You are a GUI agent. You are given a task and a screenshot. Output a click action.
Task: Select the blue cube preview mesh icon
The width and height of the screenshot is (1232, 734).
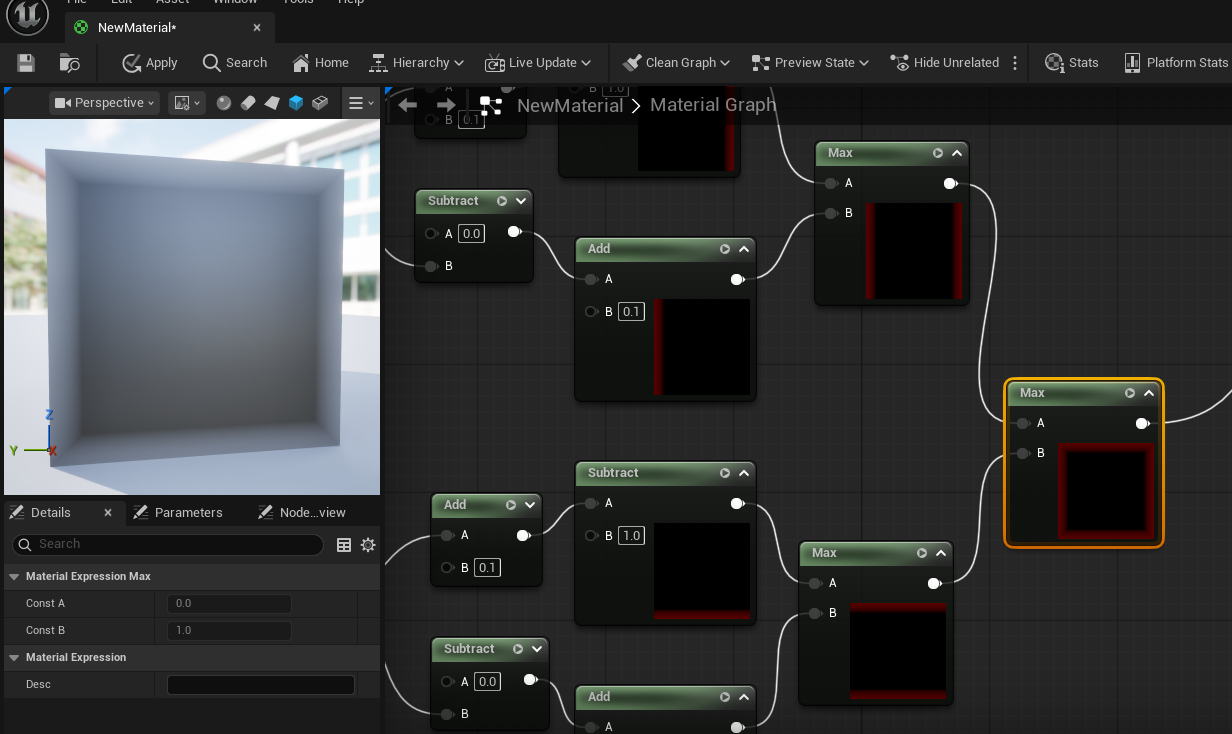(x=296, y=102)
